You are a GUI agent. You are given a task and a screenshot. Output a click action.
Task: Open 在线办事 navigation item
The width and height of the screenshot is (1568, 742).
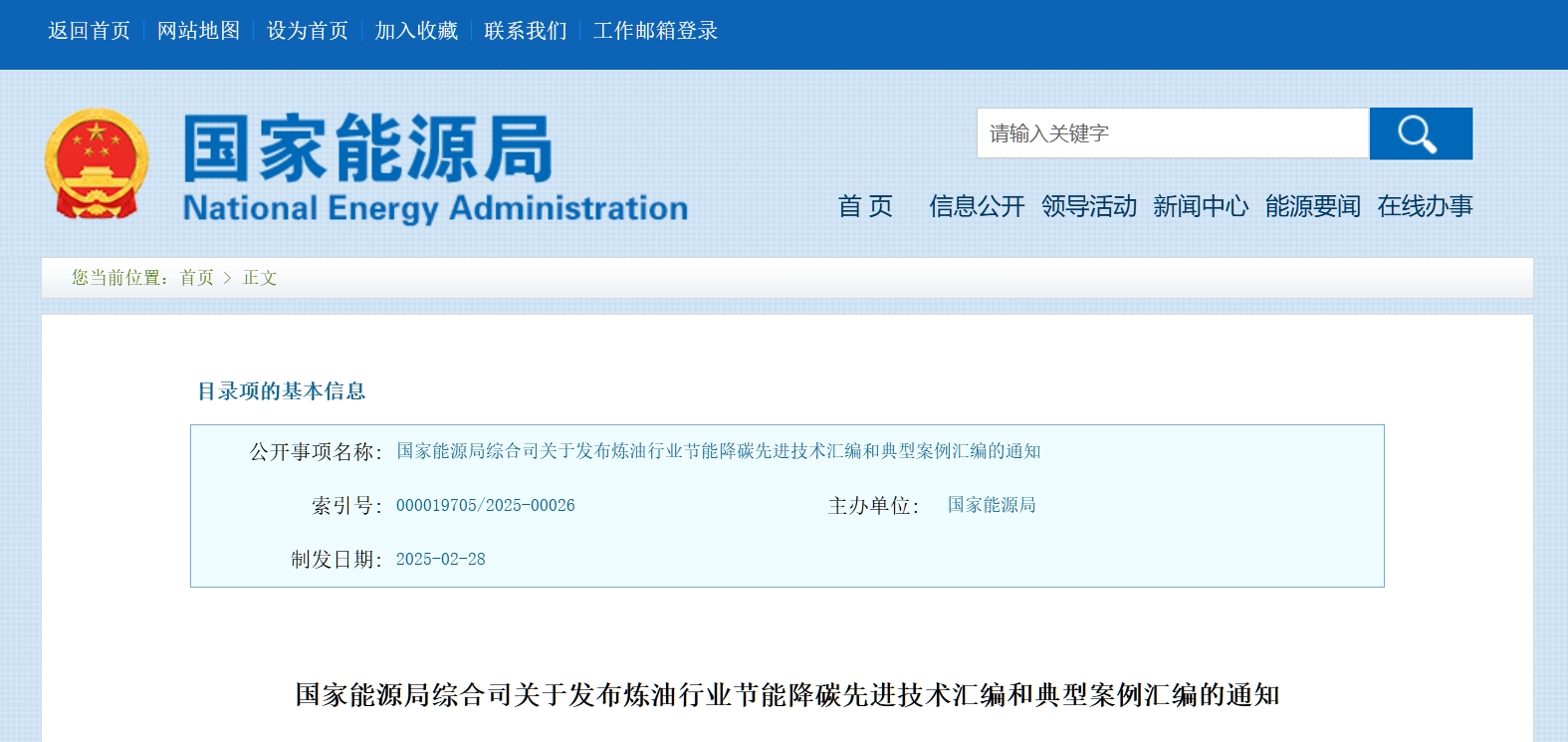(1425, 206)
